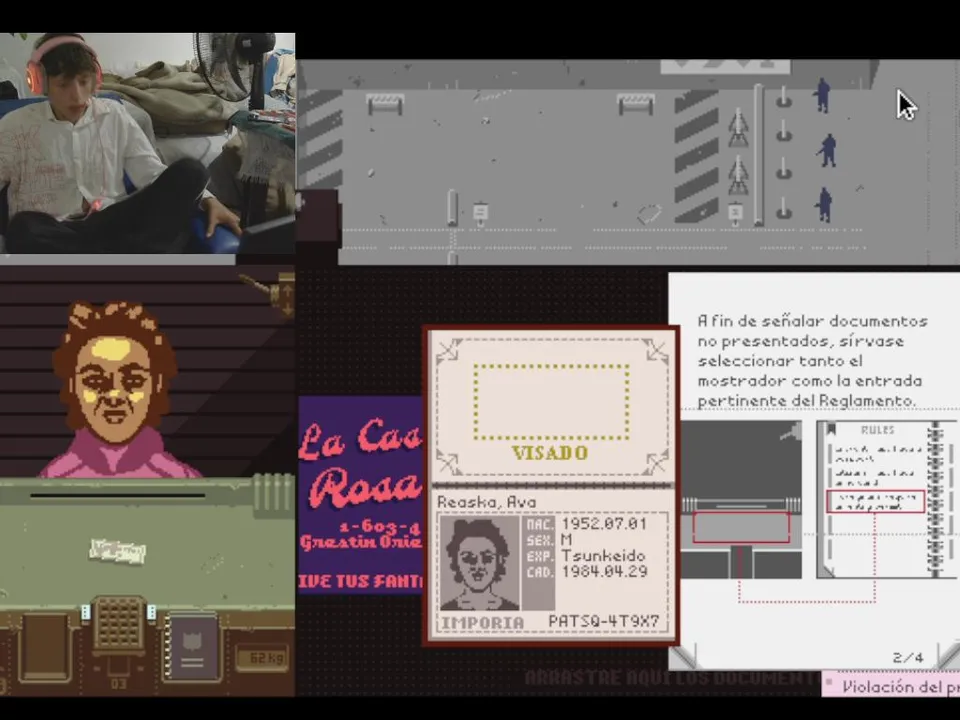The height and width of the screenshot is (720, 960).
Task: Click the 62 kg weight display
Action: 261,659
